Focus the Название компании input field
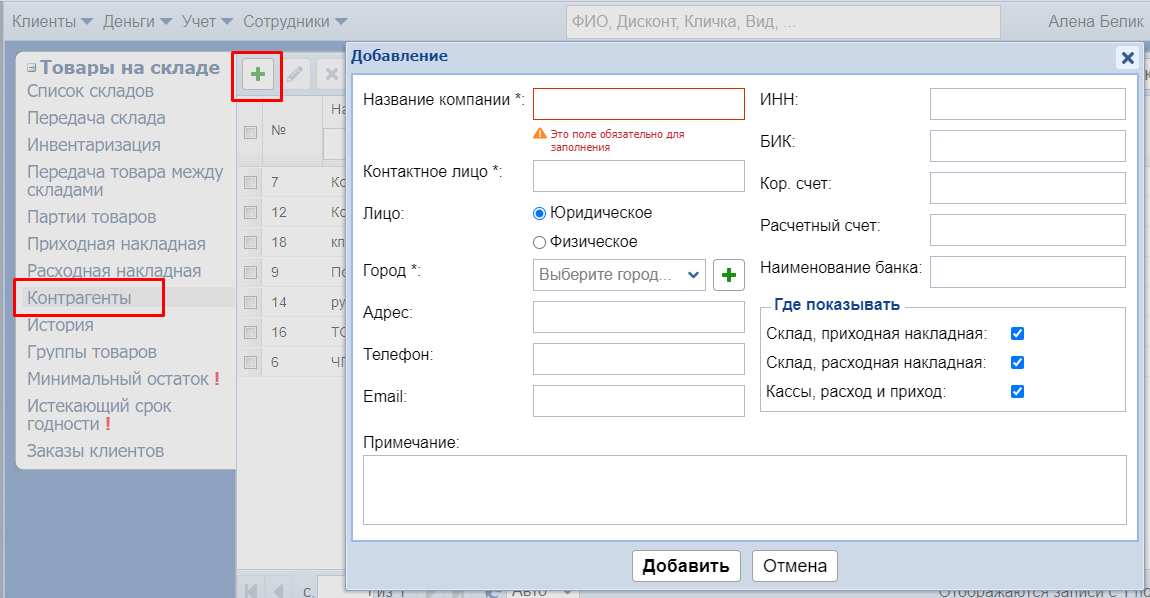This screenshot has width=1150, height=598. [x=639, y=104]
